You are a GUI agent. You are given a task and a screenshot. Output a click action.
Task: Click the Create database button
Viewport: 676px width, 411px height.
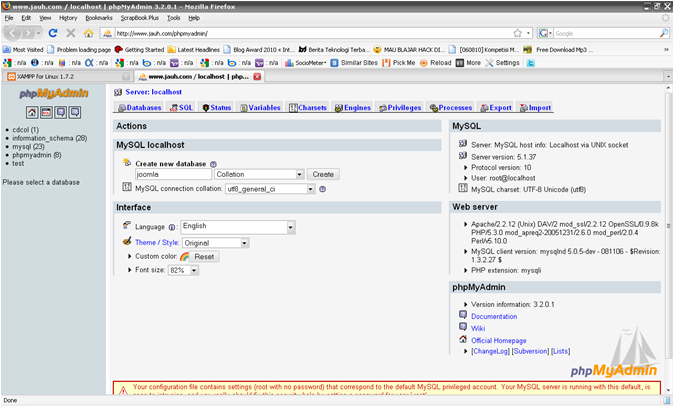pos(323,174)
